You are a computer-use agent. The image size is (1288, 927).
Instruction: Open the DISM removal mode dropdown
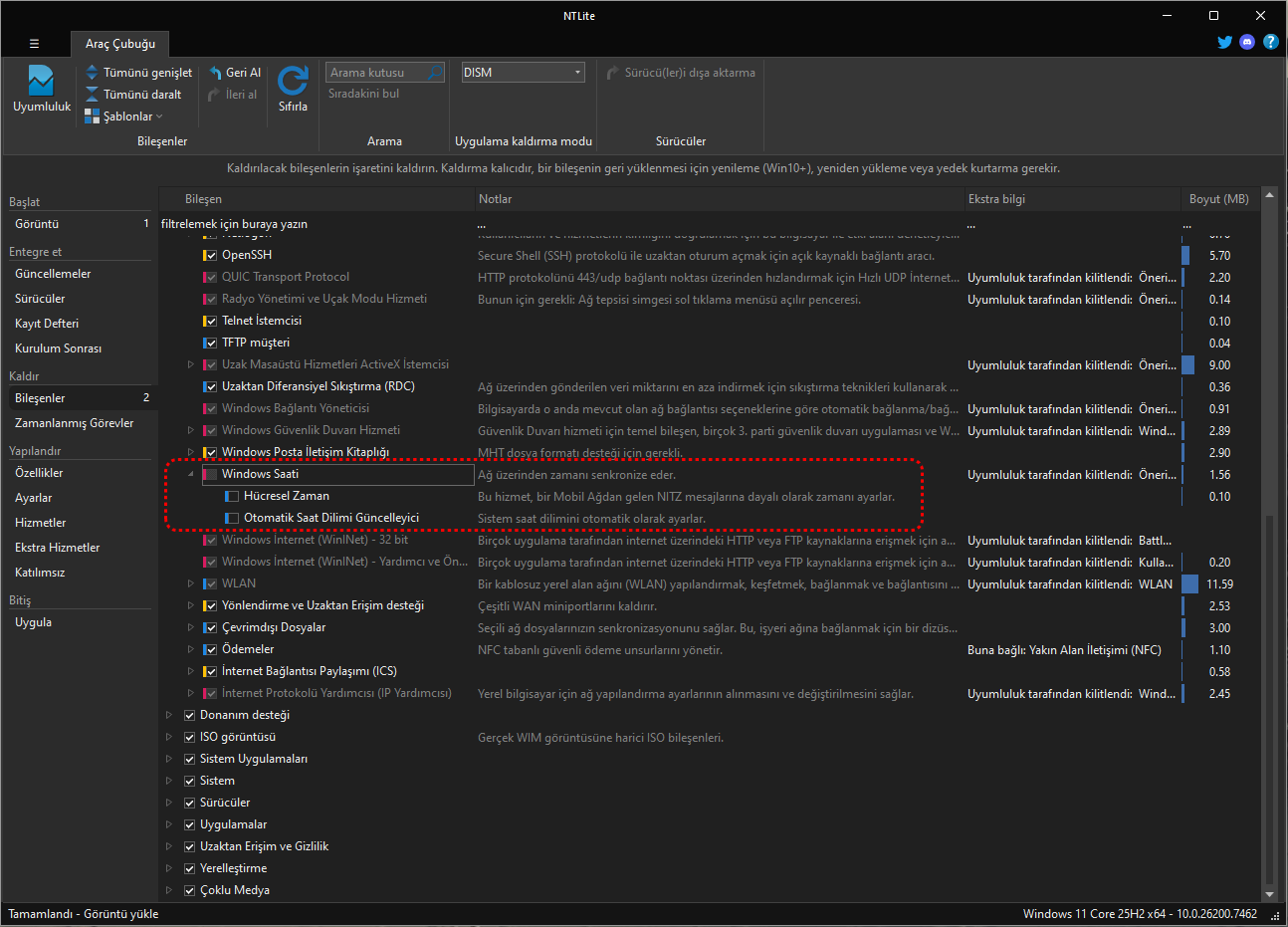(x=523, y=73)
